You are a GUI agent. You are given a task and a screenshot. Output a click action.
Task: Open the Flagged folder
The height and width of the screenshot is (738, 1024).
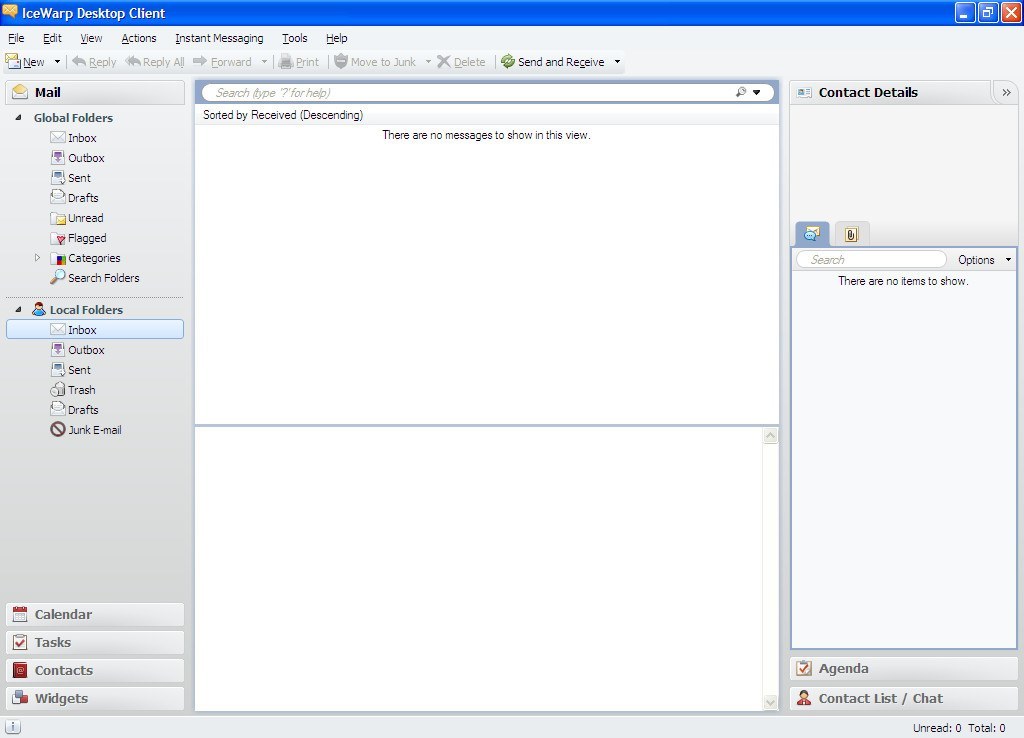point(78,238)
